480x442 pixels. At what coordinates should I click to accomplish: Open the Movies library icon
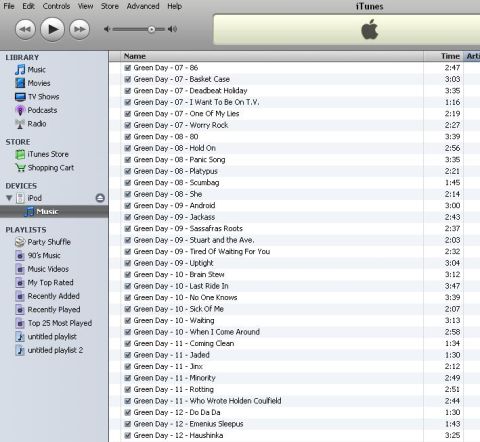click(x=20, y=83)
